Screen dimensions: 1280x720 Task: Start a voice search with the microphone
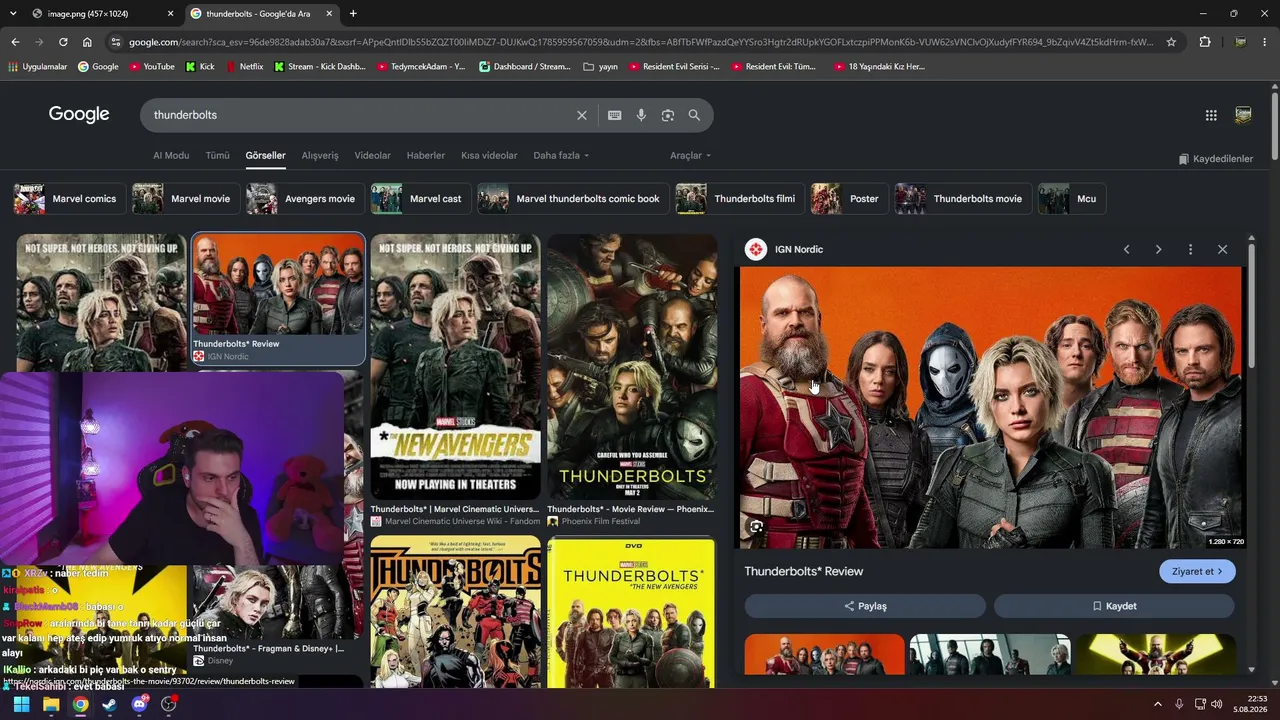coord(641,115)
